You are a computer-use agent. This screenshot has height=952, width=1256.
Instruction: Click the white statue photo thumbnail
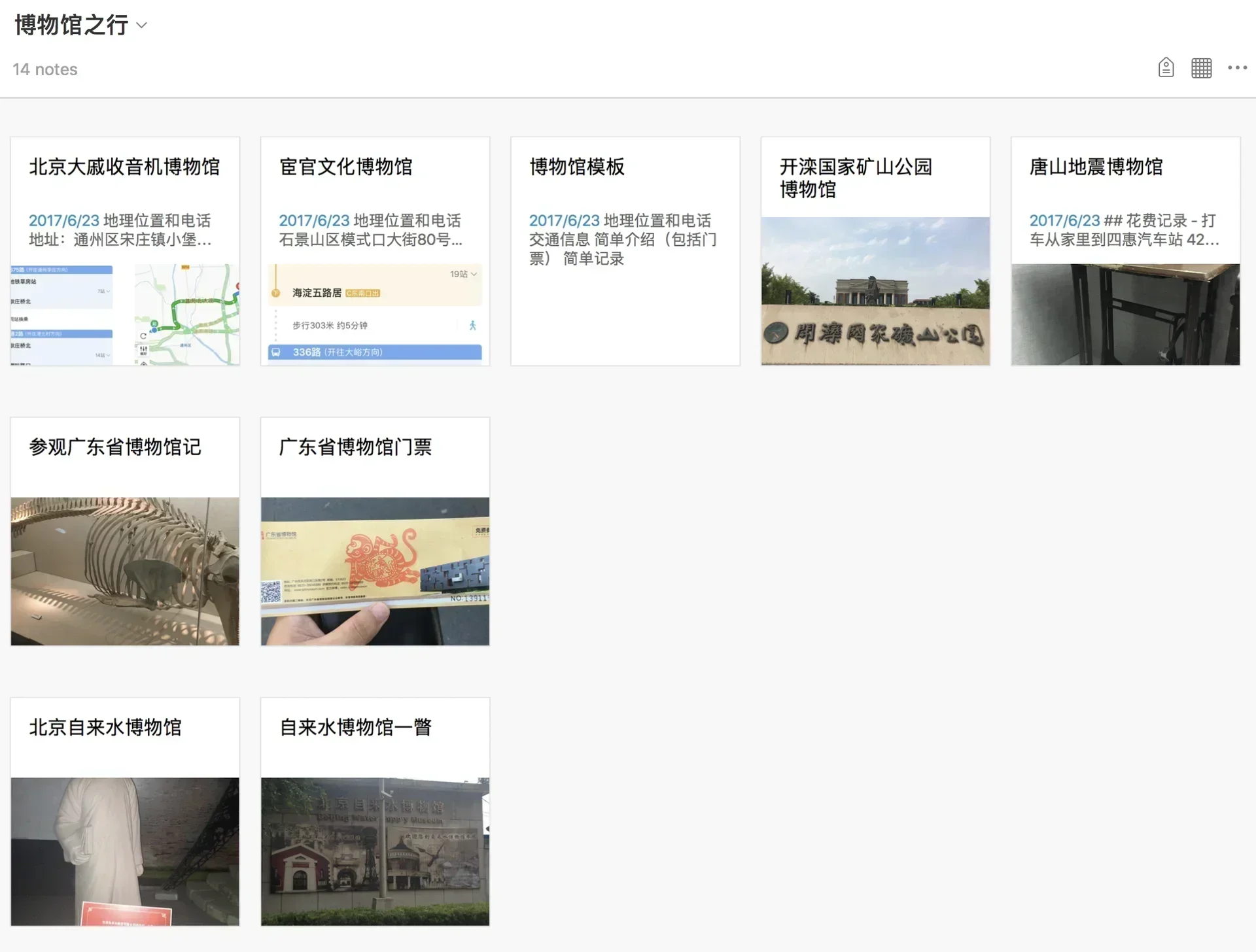(125, 851)
